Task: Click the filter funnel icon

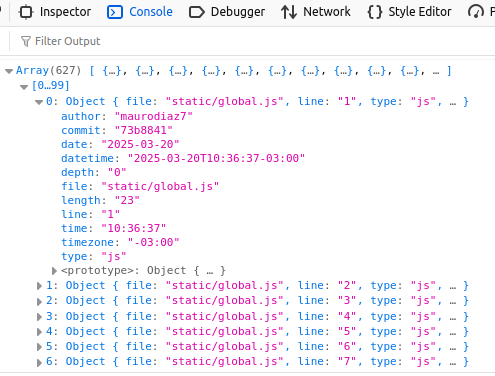Action: [26, 41]
